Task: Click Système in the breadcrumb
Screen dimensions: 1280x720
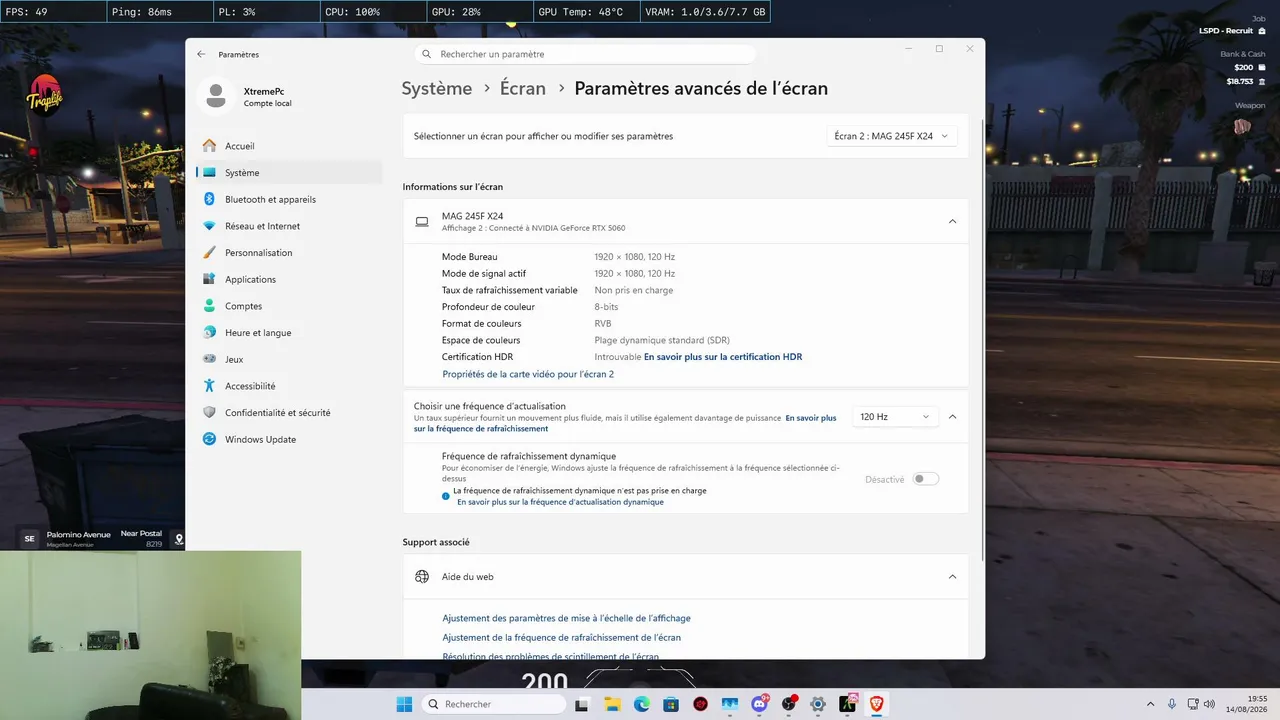Action: pos(436,88)
